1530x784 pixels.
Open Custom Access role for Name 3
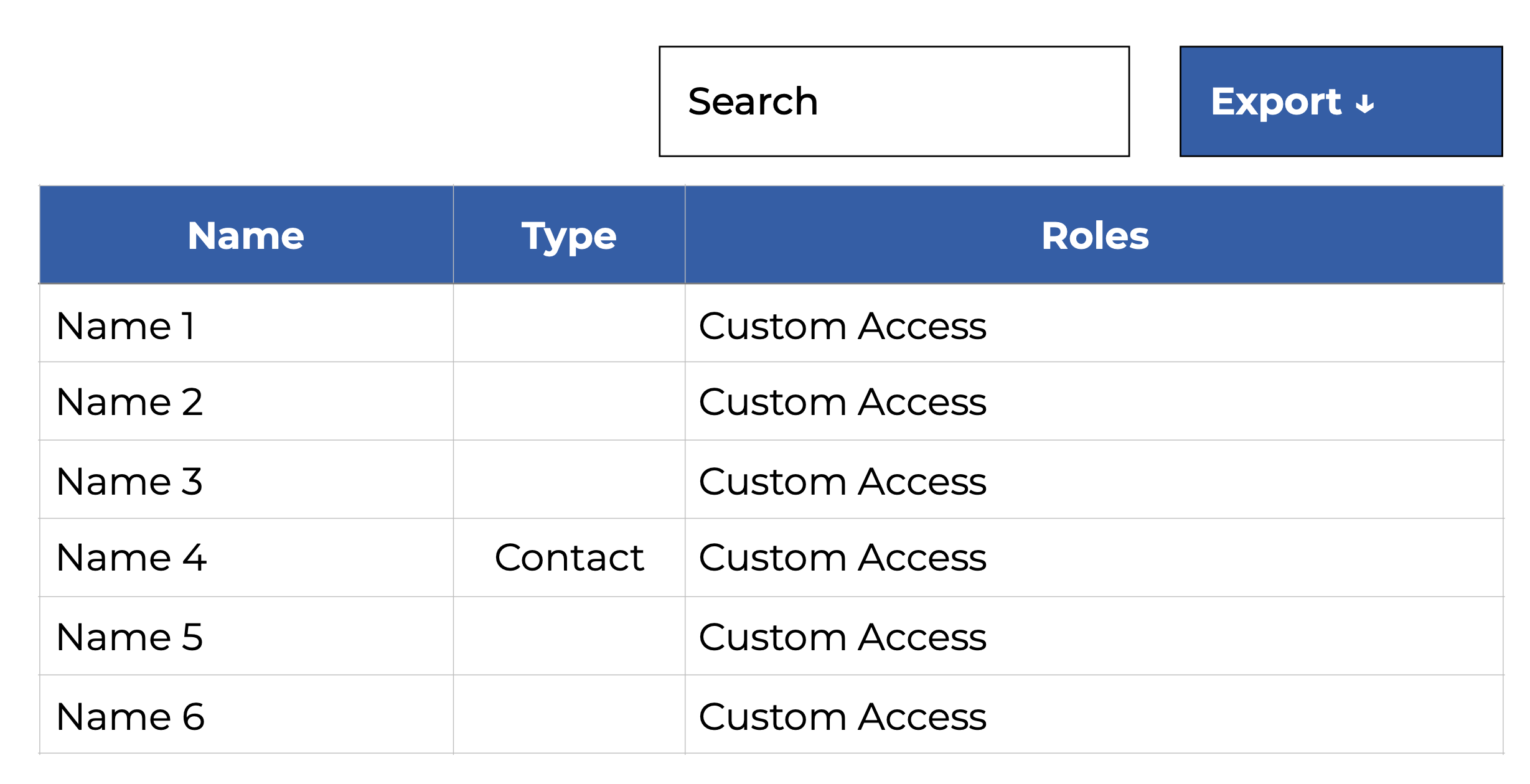tap(842, 481)
